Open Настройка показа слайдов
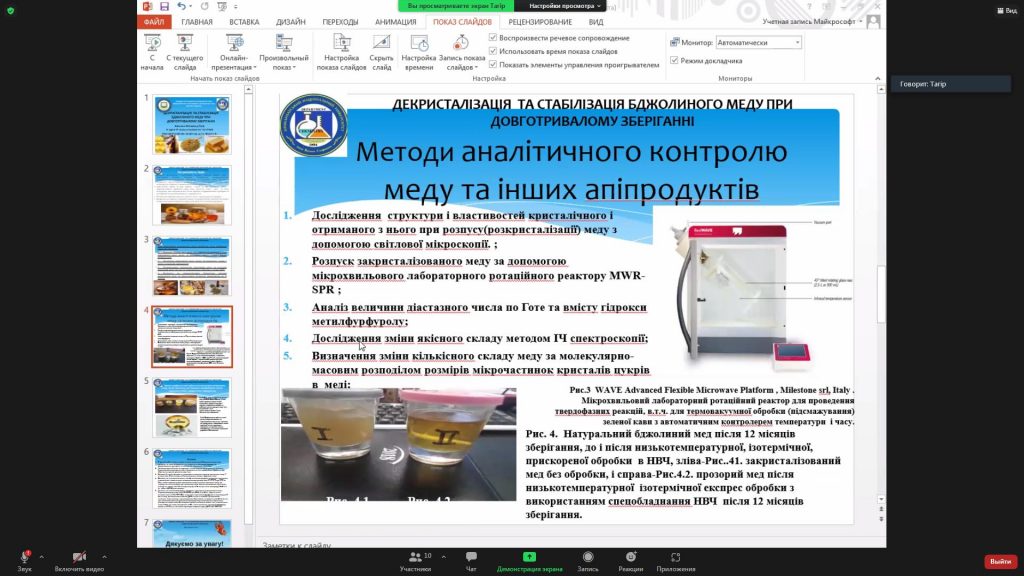1024x576 pixels. pyautogui.click(x=342, y=52)
